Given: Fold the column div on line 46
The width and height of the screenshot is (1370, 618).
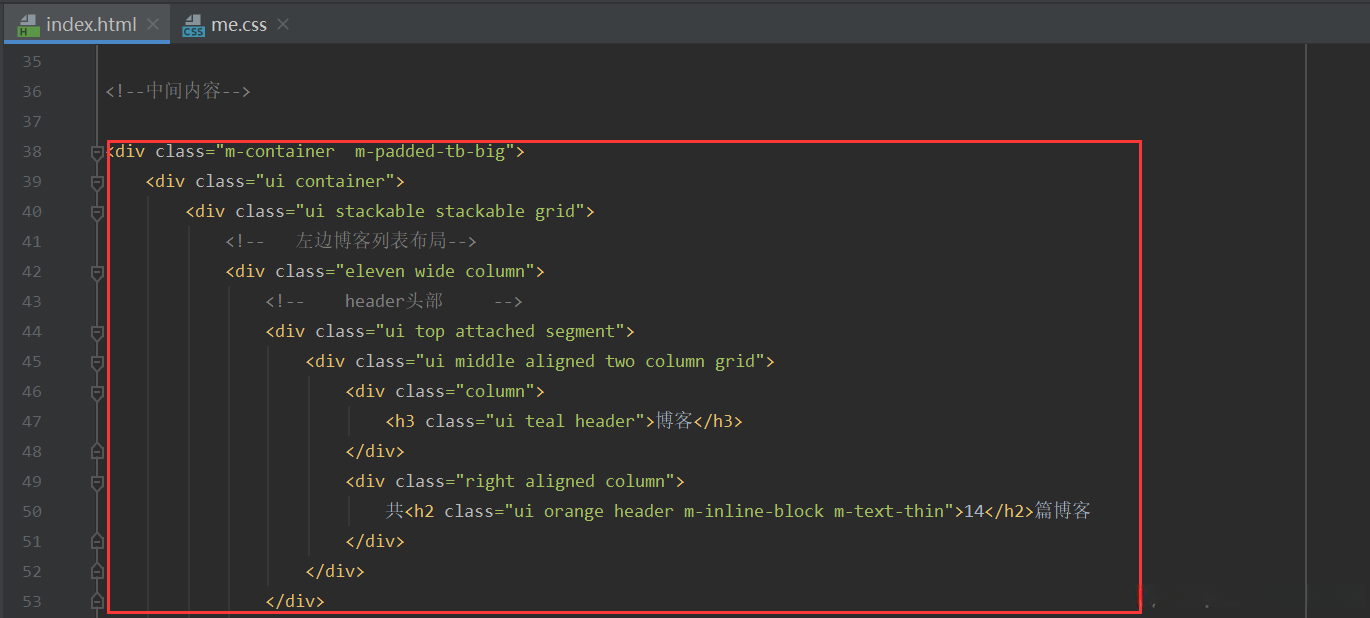Looking at the screenshot, I should point(97,392).
